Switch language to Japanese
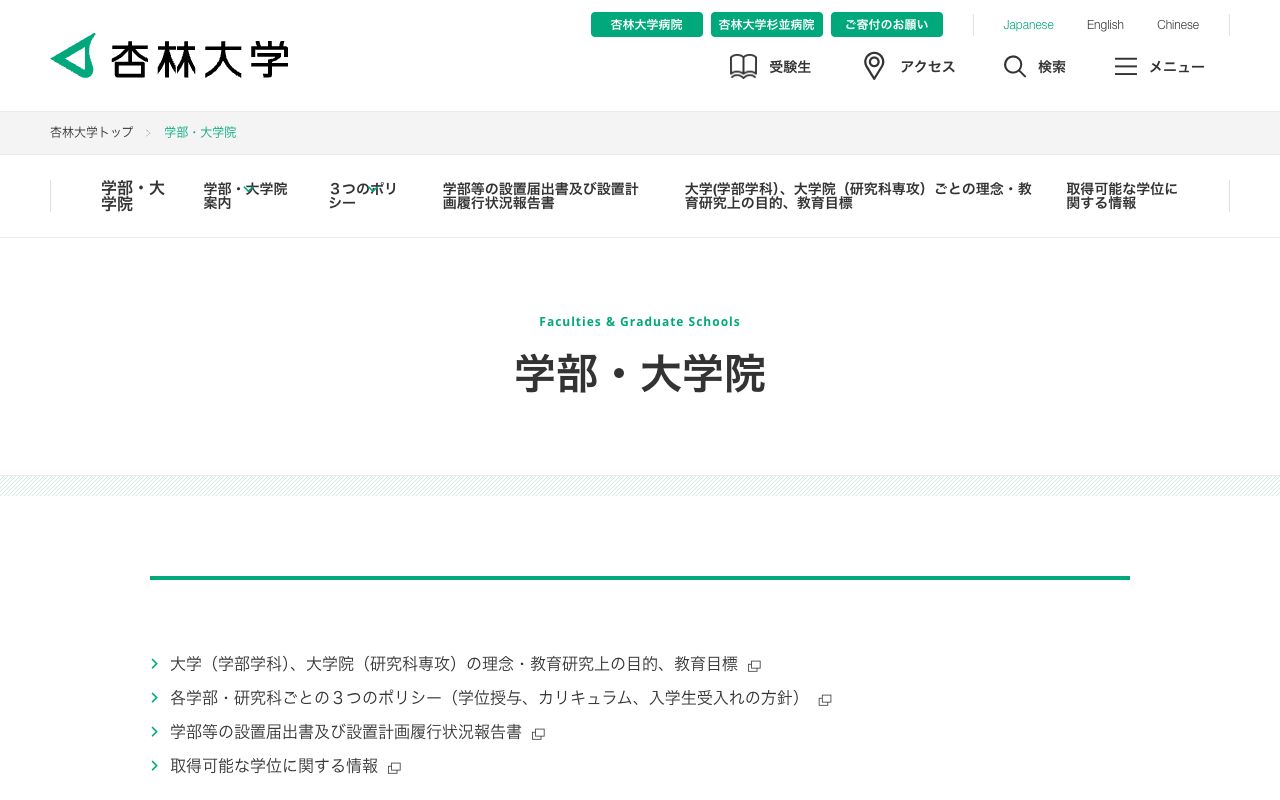This screenshot has height=800, width=1280. 1028,25
